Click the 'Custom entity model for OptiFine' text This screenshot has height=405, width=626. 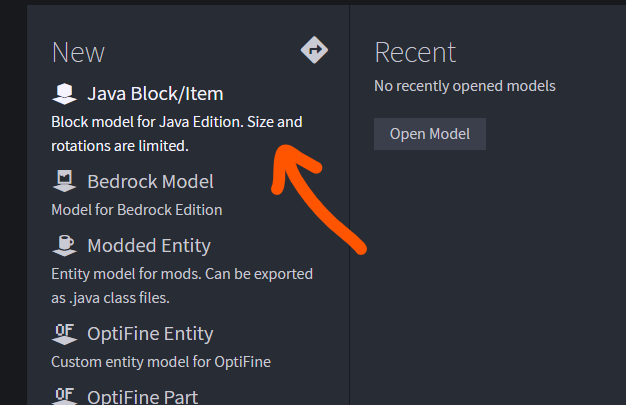pos(160,361)
